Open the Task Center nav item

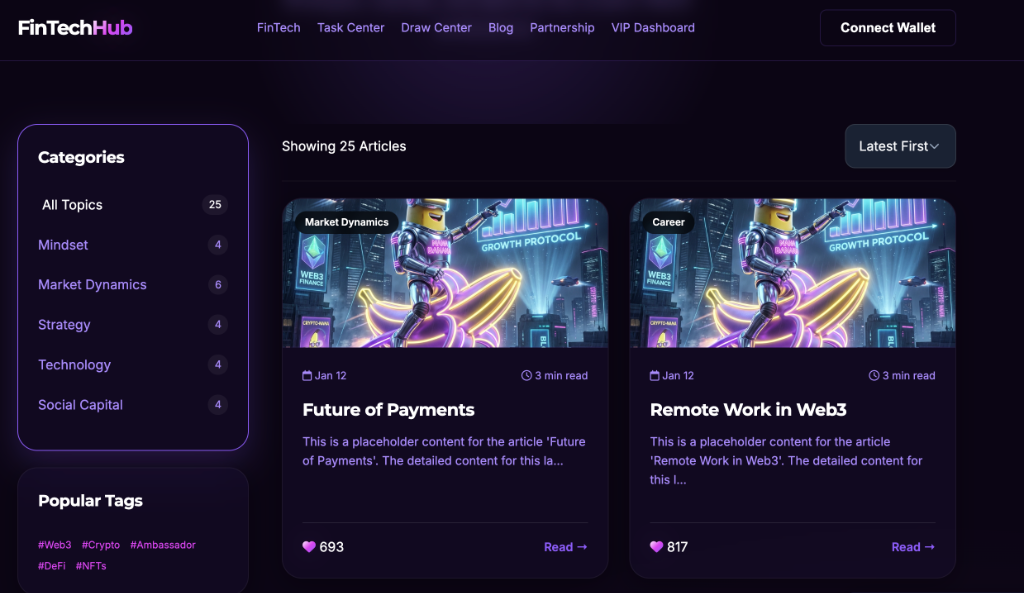[x=350, y=28]
